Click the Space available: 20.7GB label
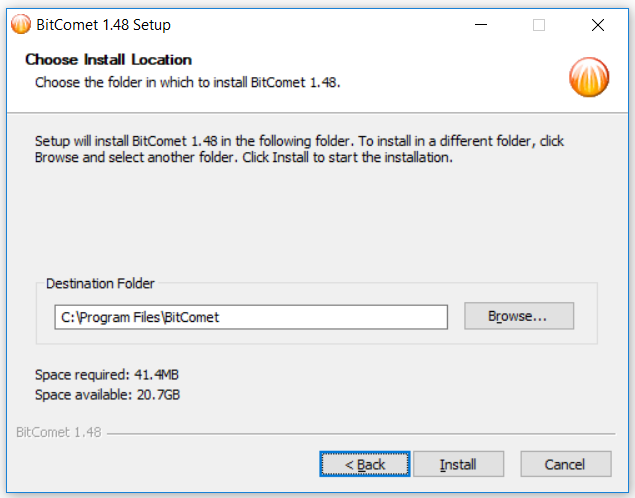 click(x=107, y=394)
